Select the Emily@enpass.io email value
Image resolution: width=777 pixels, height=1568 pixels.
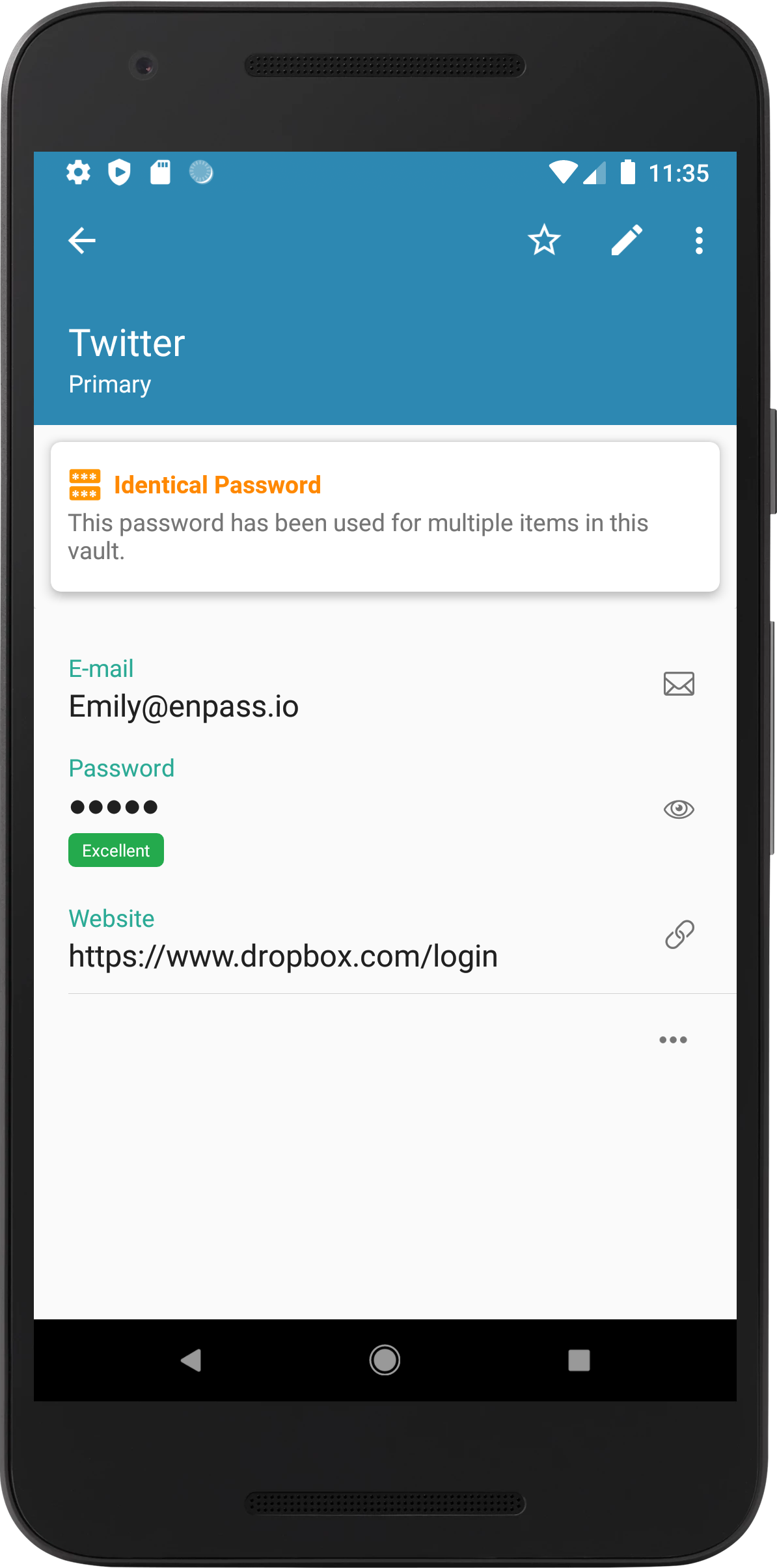click(x=184, y=707)
